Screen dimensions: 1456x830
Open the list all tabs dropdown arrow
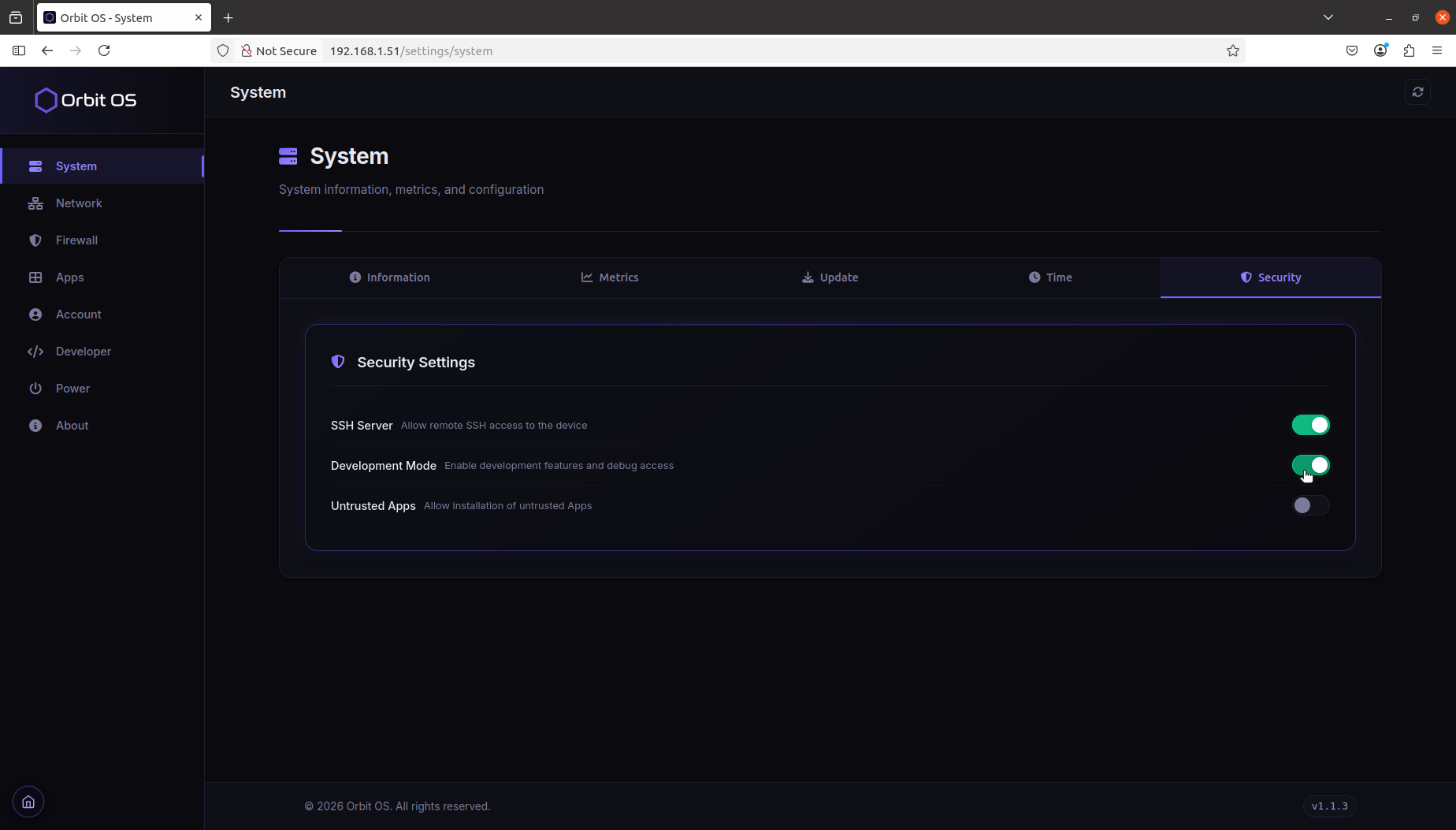1328,17
